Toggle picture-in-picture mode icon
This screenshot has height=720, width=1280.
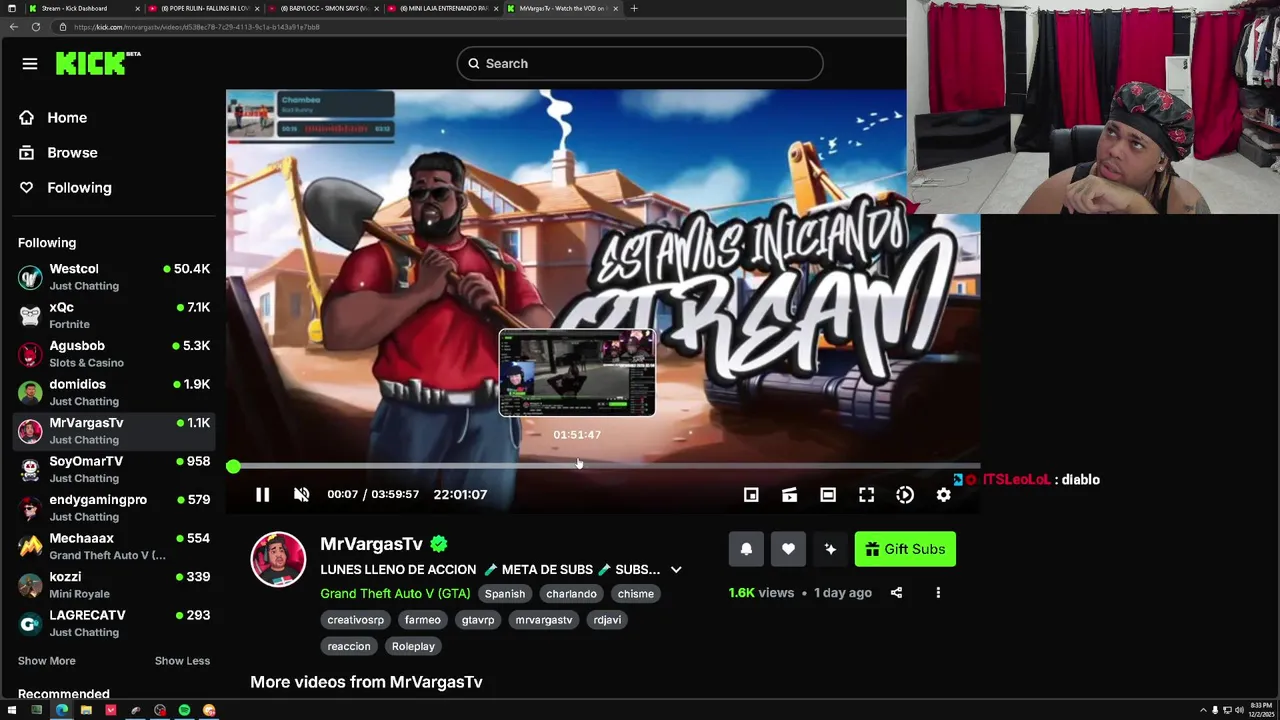(751, 495)
